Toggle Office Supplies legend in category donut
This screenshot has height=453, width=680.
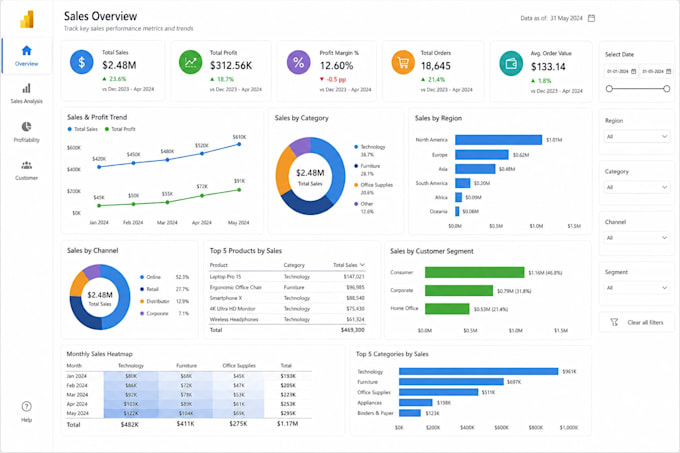coord(373,185)
